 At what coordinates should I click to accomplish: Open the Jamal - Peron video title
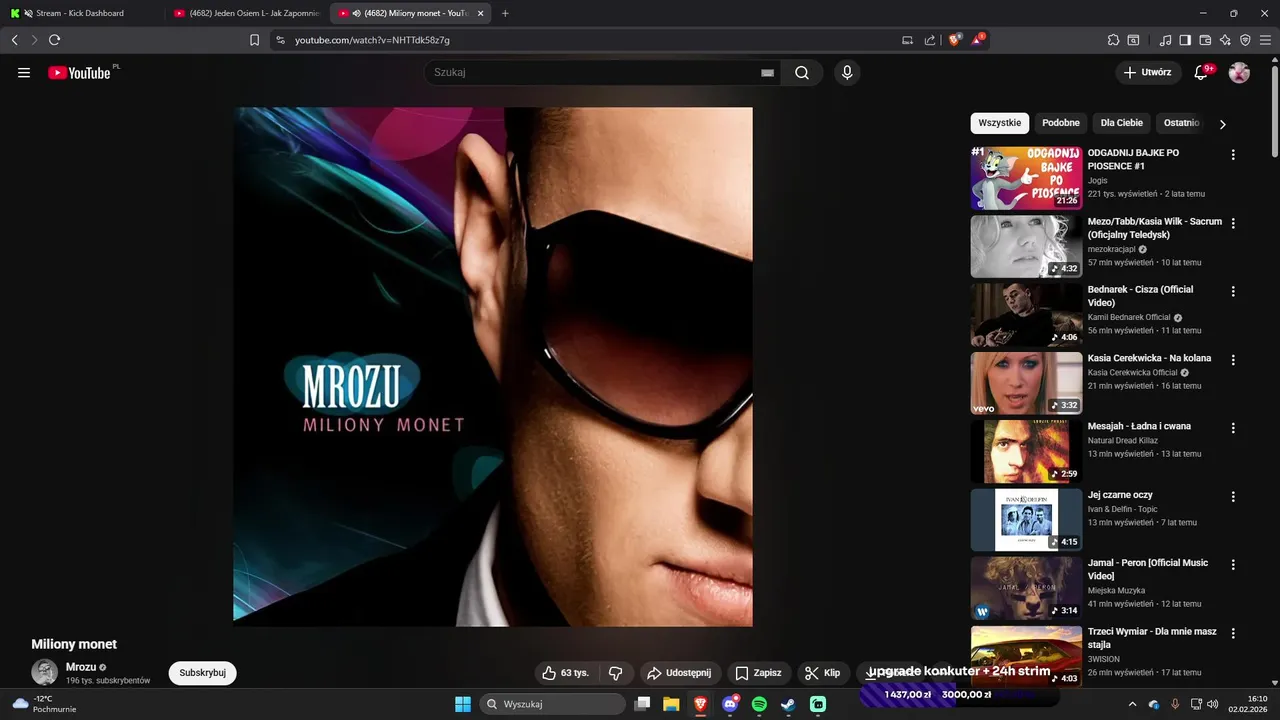(1148, 569)
